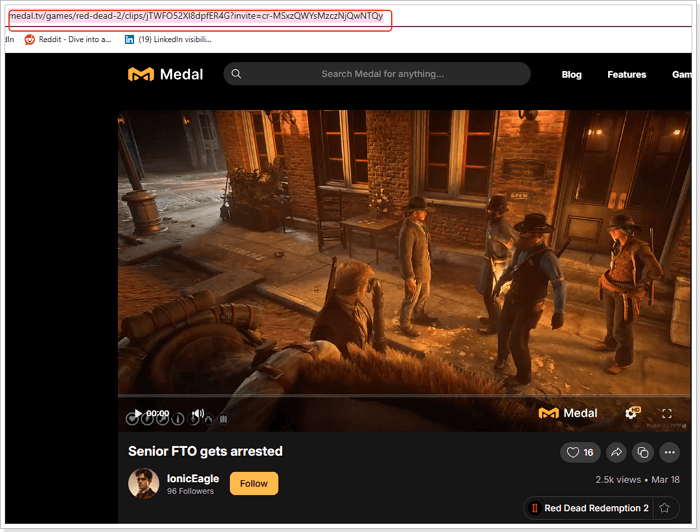Open the Blog menu item
This screenshot has width=700, height=532.
coord(571,74)
